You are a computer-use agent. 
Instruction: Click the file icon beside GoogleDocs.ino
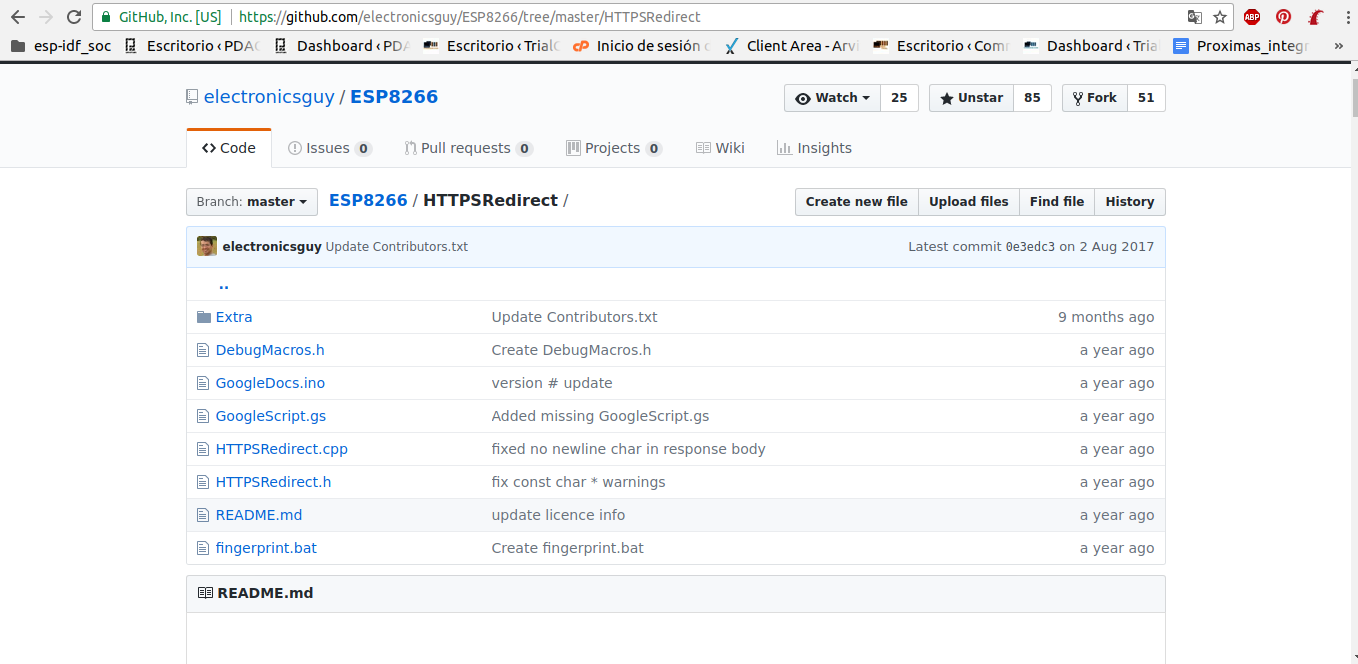pos(204,383)
